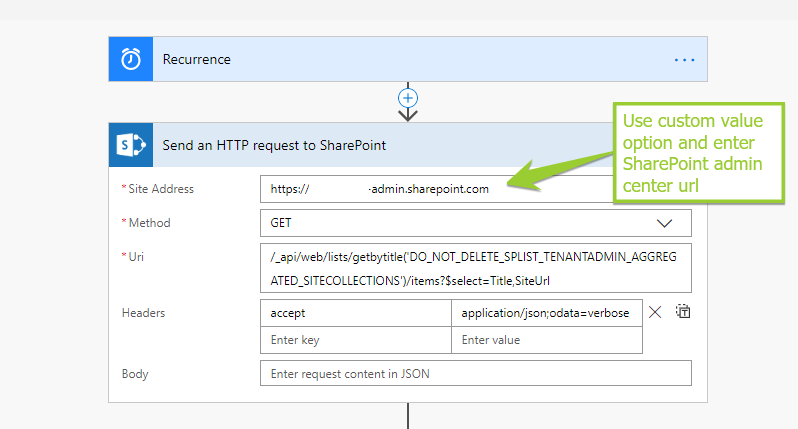
Task: Insert a new step with plus button
Action: (407, 98)
